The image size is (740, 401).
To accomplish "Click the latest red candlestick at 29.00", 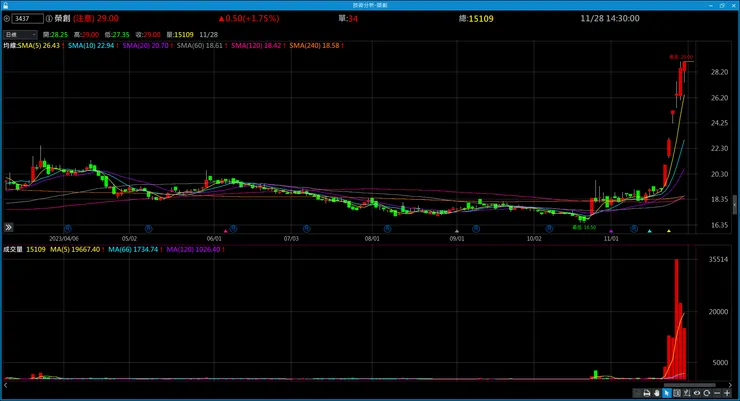I will click(684, 66).
